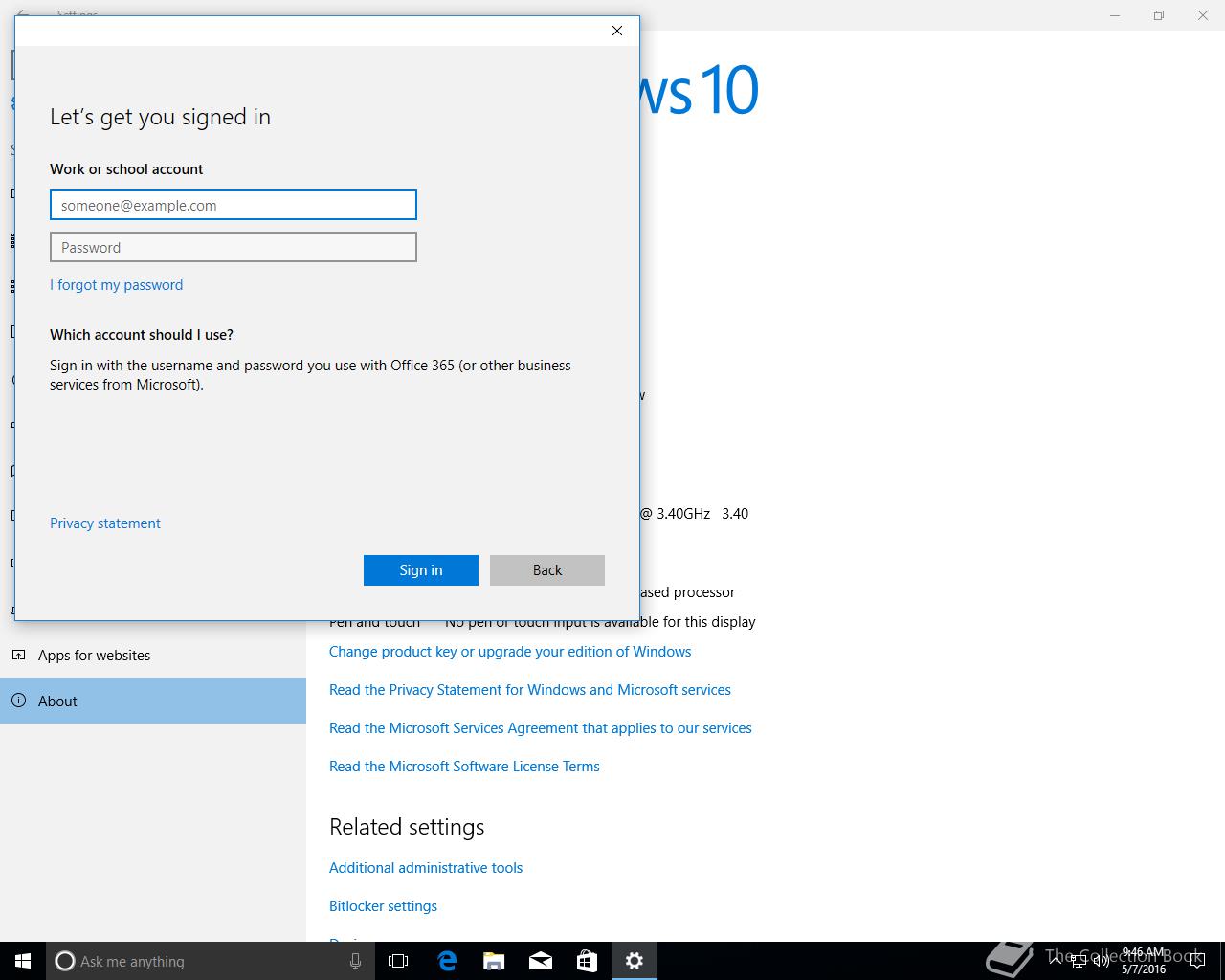Close the Settings window
The width and height of the screenshot is (1225, 980).
pyautogui.click(x=1203, y=15)
